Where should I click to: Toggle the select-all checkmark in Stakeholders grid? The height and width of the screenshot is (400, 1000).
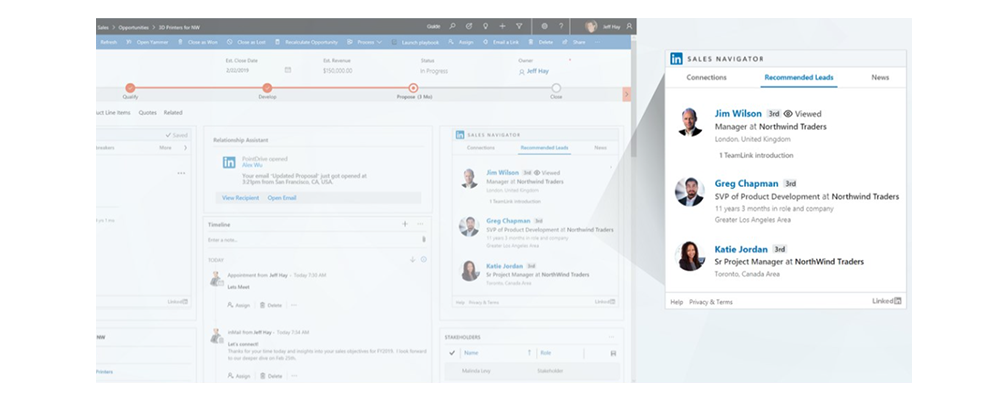click(452, 352)
